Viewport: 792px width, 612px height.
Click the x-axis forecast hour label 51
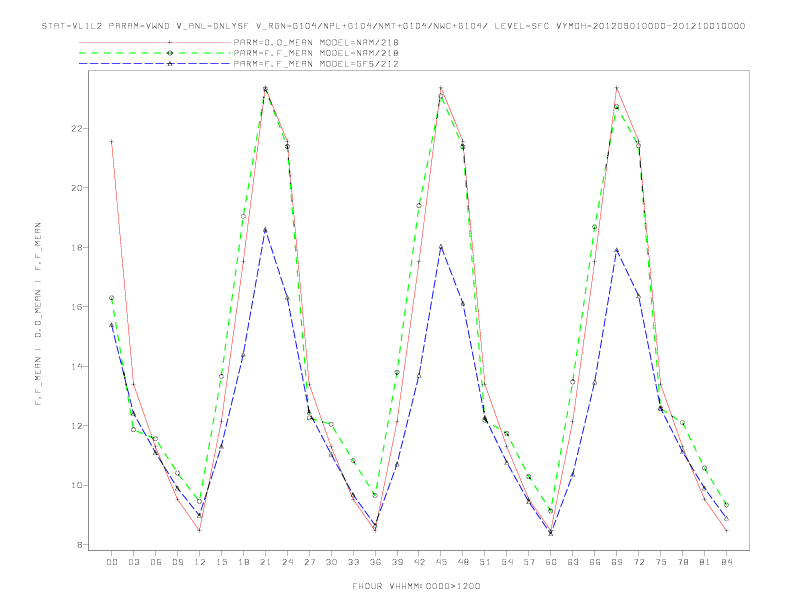coord(485,562)
